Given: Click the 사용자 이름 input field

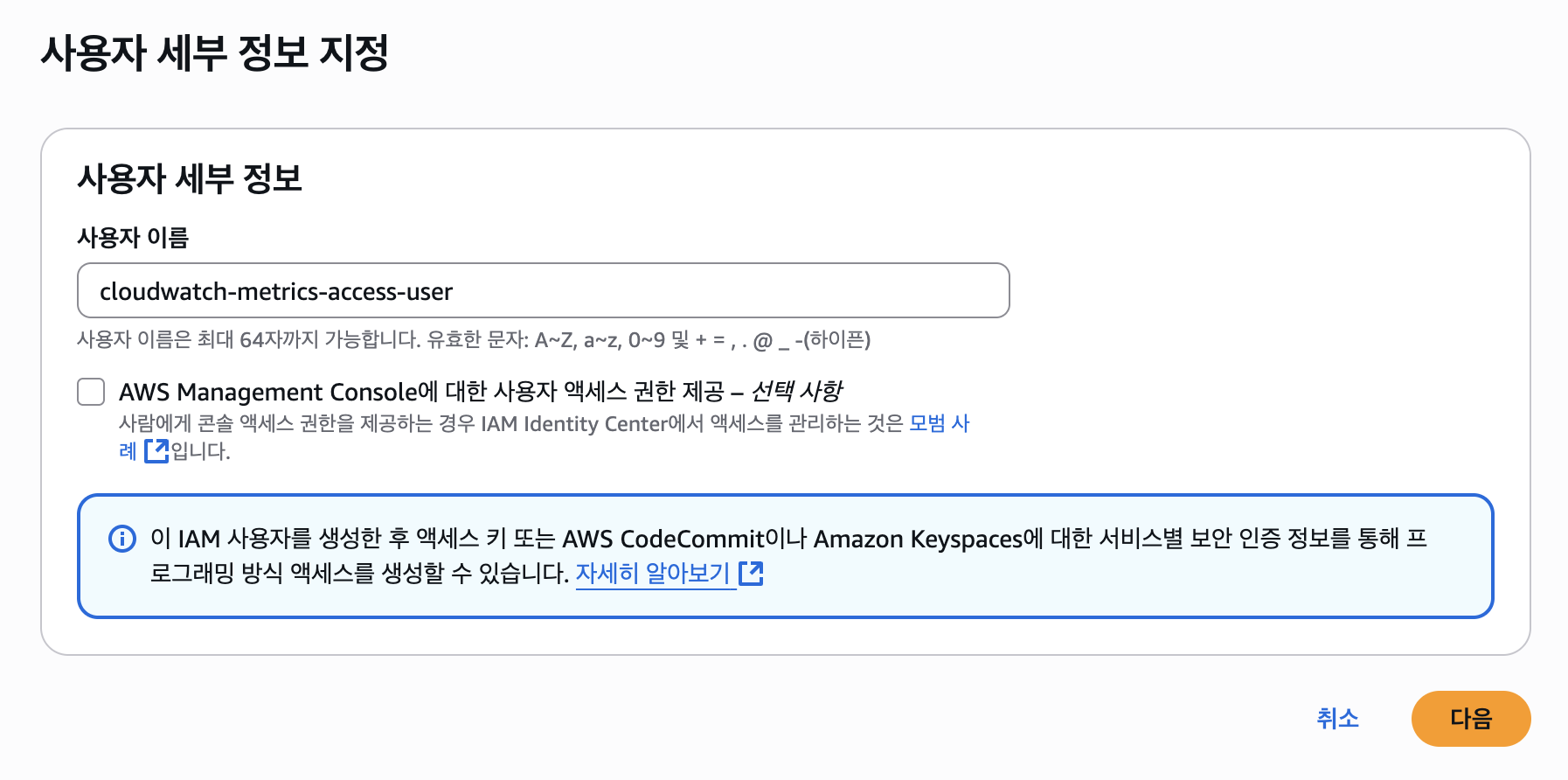Looking at the screenshot, I should (543, 291).
